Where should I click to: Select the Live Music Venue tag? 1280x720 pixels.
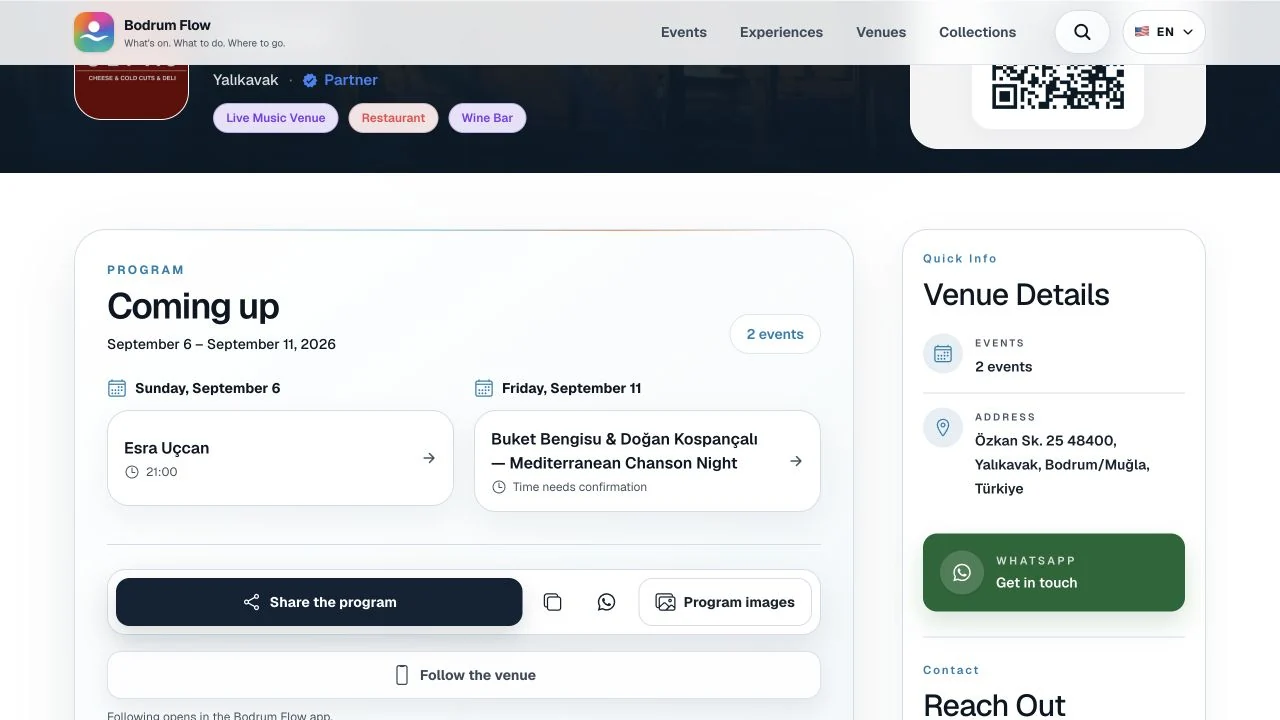pyautogui.click(x=276, y=118)
